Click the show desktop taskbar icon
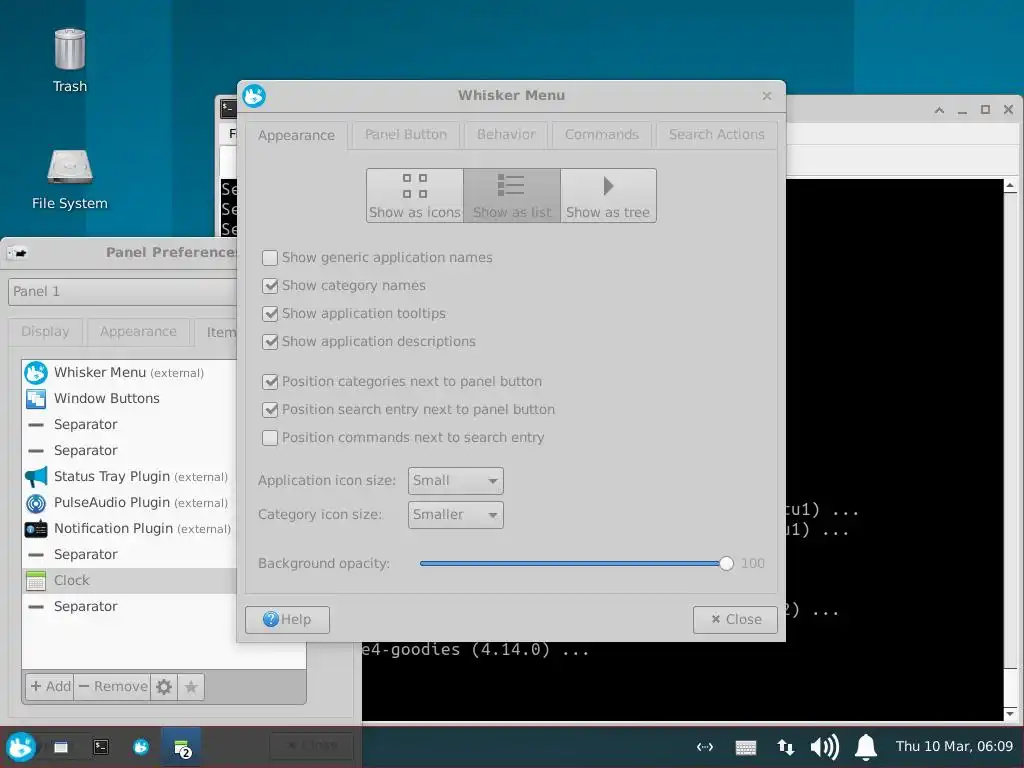The height and width of the screenshot is (768, 1024). (61, 746)
